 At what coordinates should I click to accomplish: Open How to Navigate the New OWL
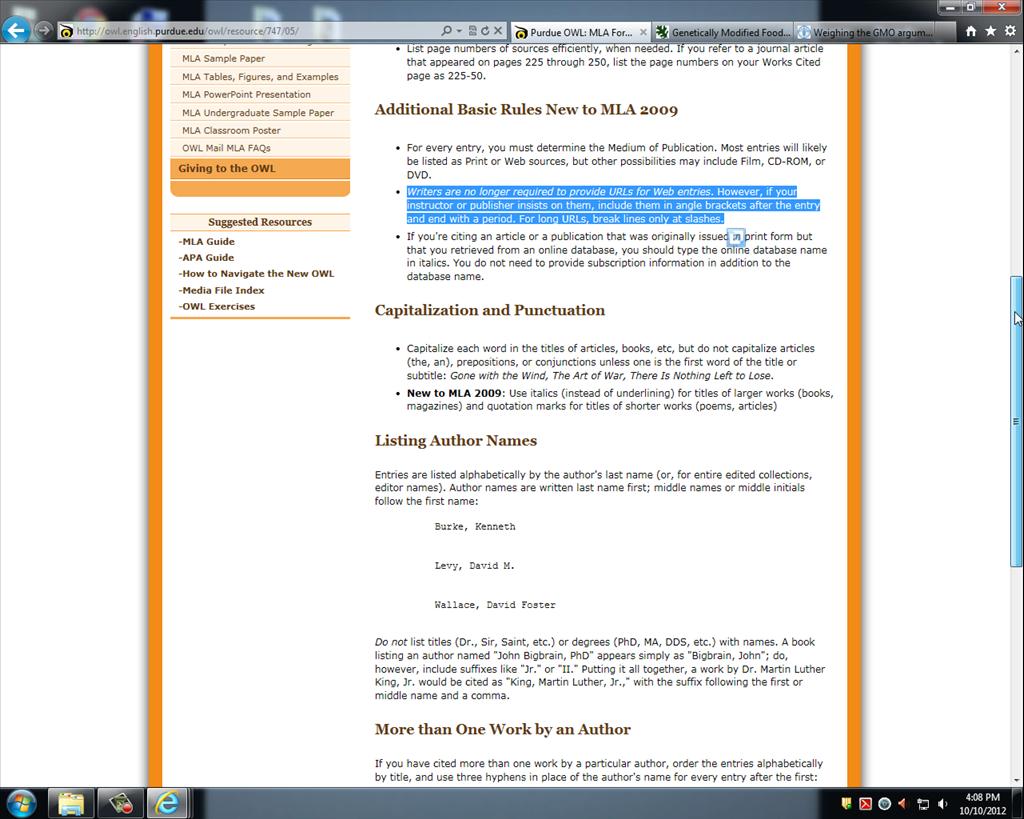click(x=256, y=274)
